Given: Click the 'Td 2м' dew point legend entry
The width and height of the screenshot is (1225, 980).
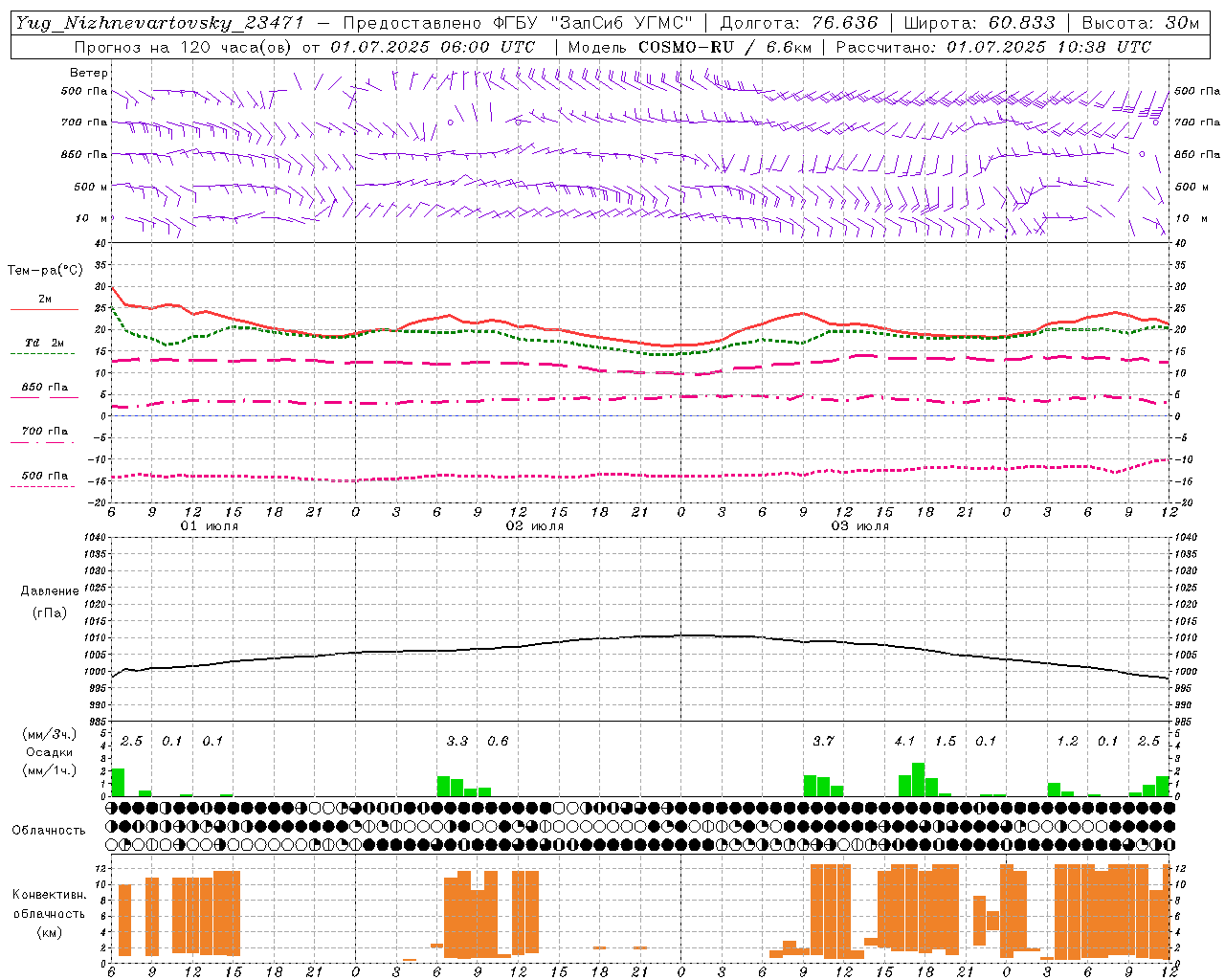Looking at the screenshot, I should pyautogui.click(x=45, y=343).
